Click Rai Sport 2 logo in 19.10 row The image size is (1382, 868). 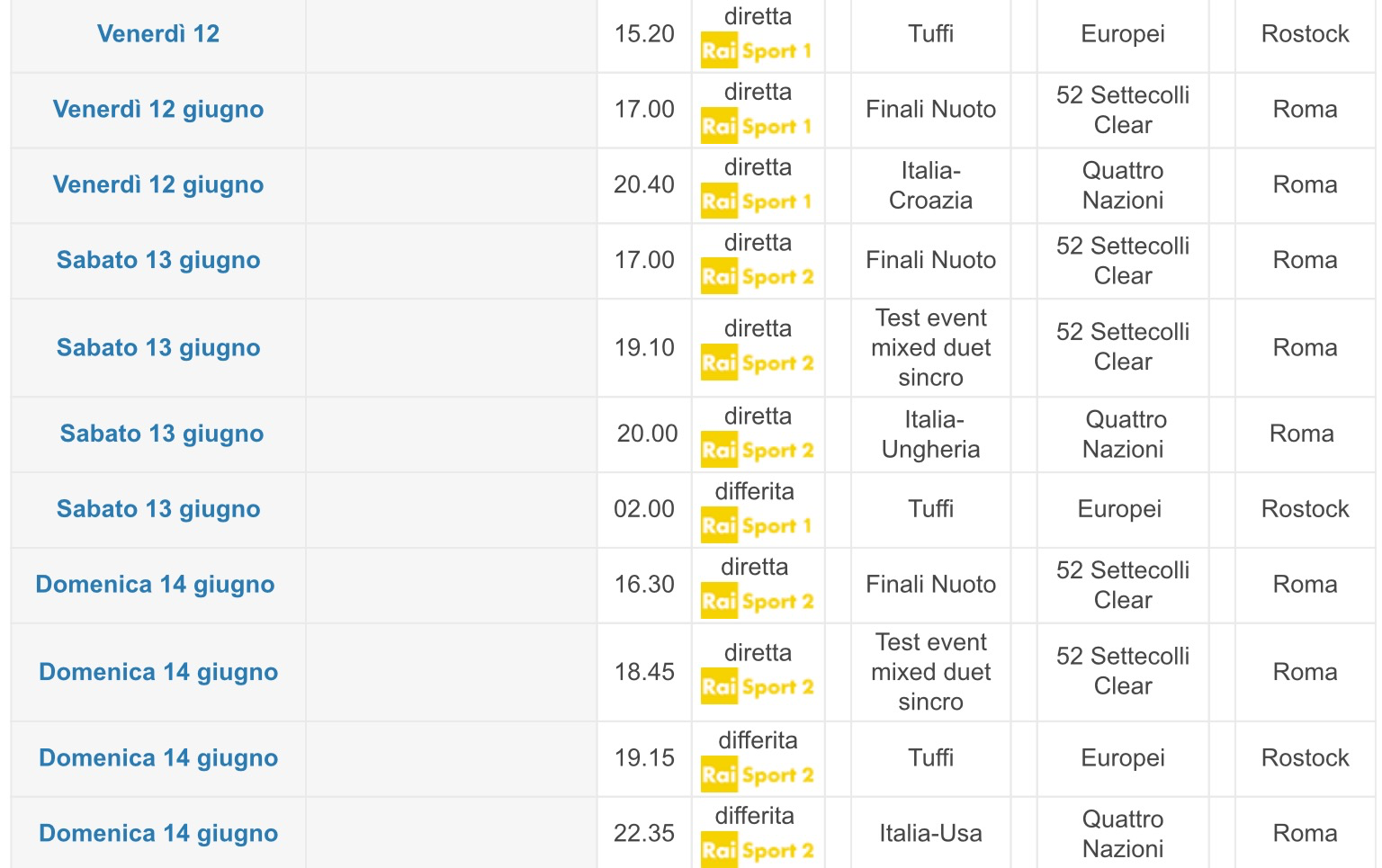click(x=757, y=363)
